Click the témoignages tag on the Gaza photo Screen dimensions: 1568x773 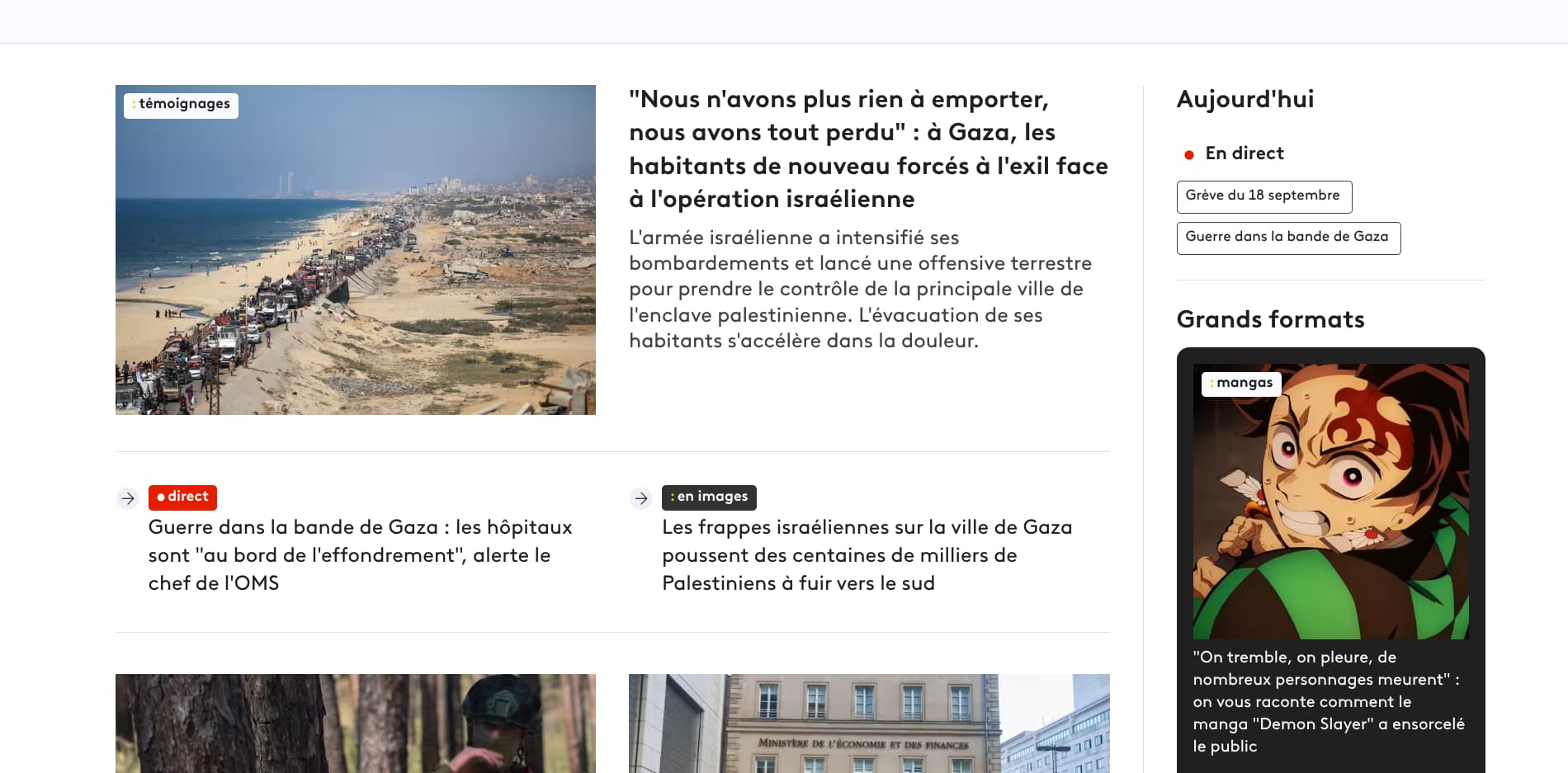point(181,105)
